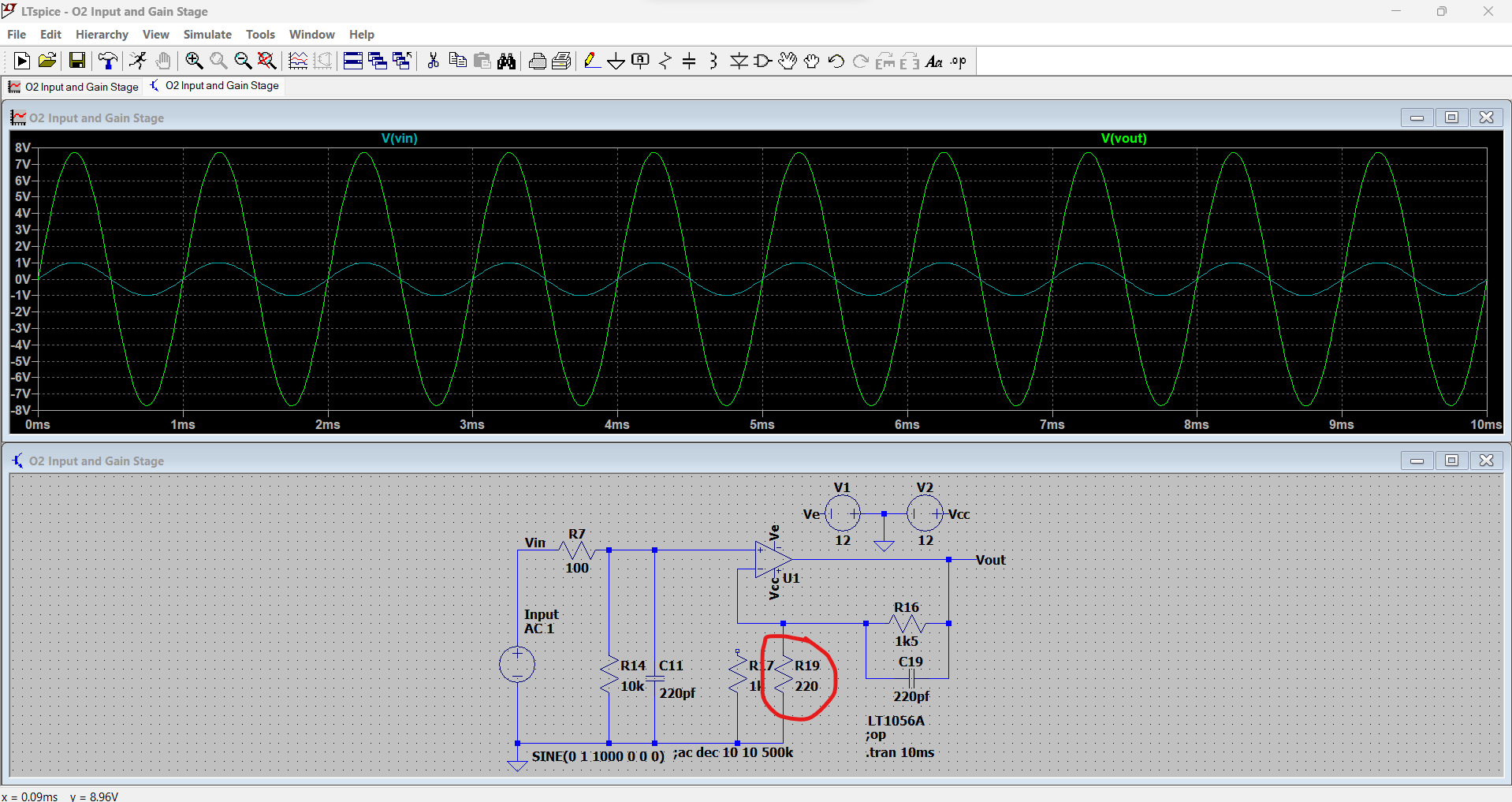
Task: Click the component AND-gate icon
Action: coord(763,61)
